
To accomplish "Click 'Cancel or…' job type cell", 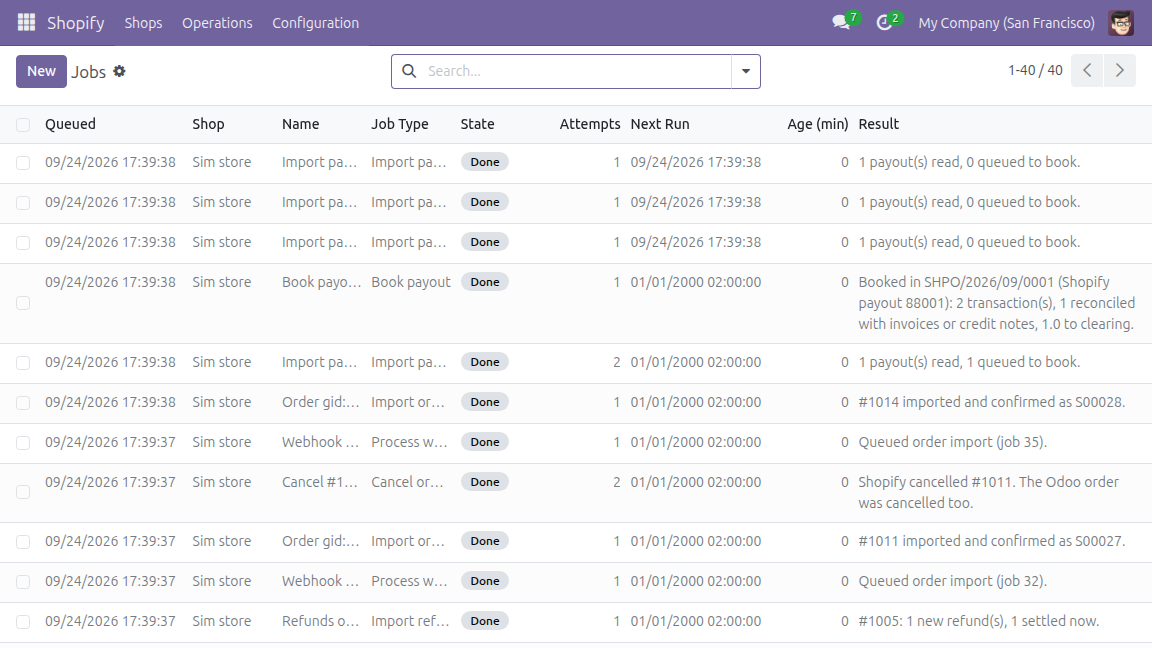I will pyautogui.click(x=407, y=482).
